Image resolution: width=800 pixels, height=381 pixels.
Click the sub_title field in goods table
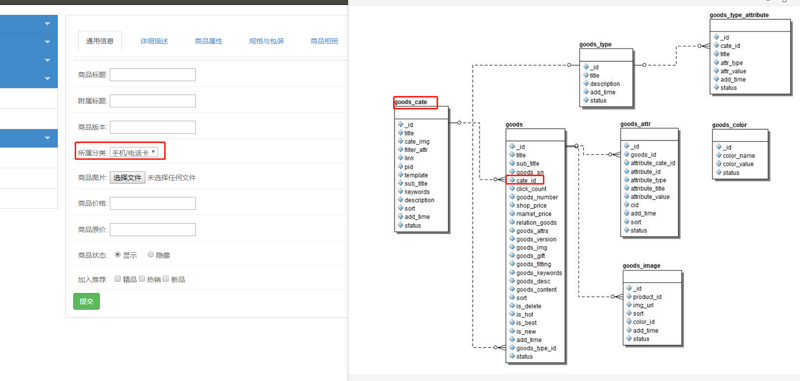(x=528, y=164)
